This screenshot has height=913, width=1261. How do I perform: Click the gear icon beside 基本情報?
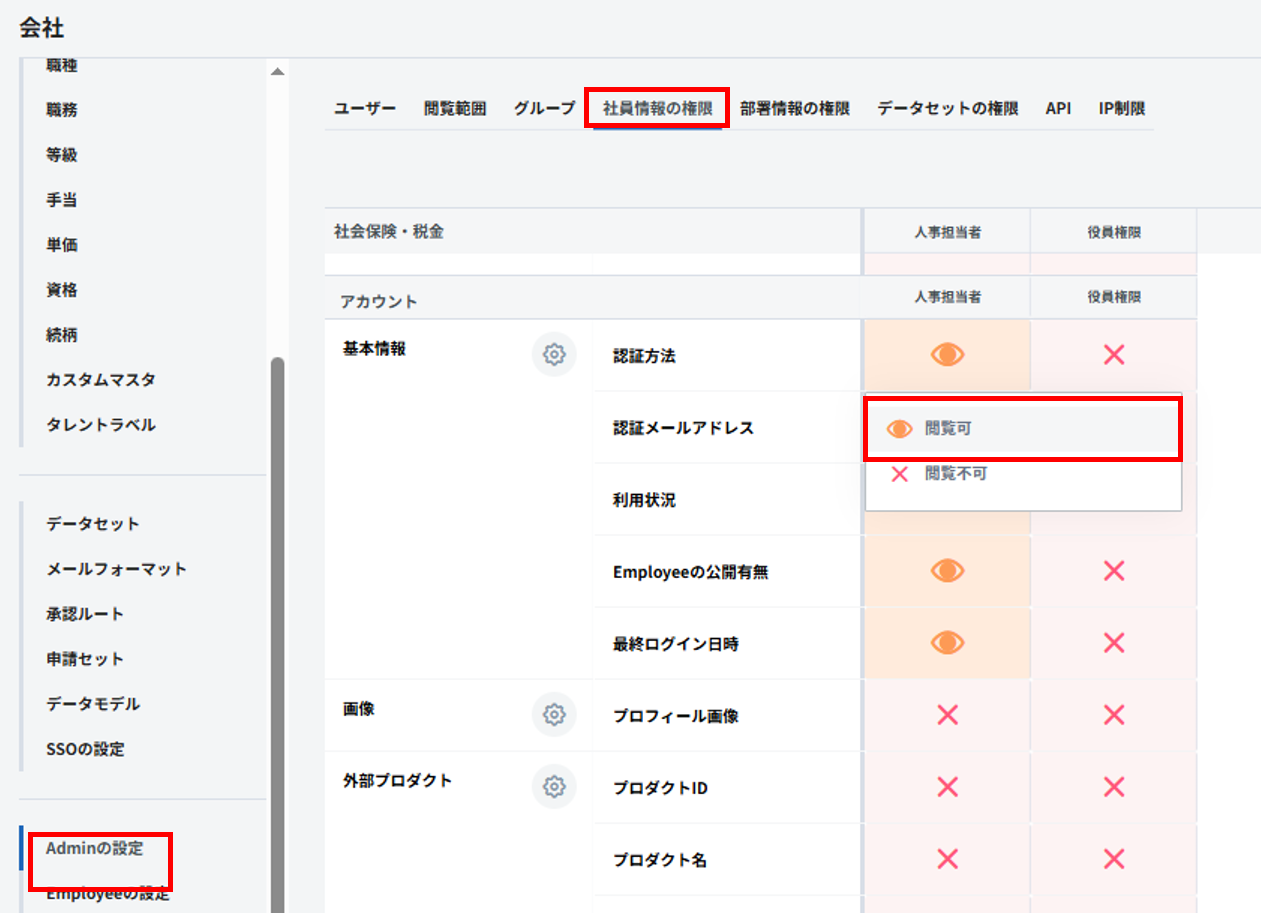tap(554, 354)
